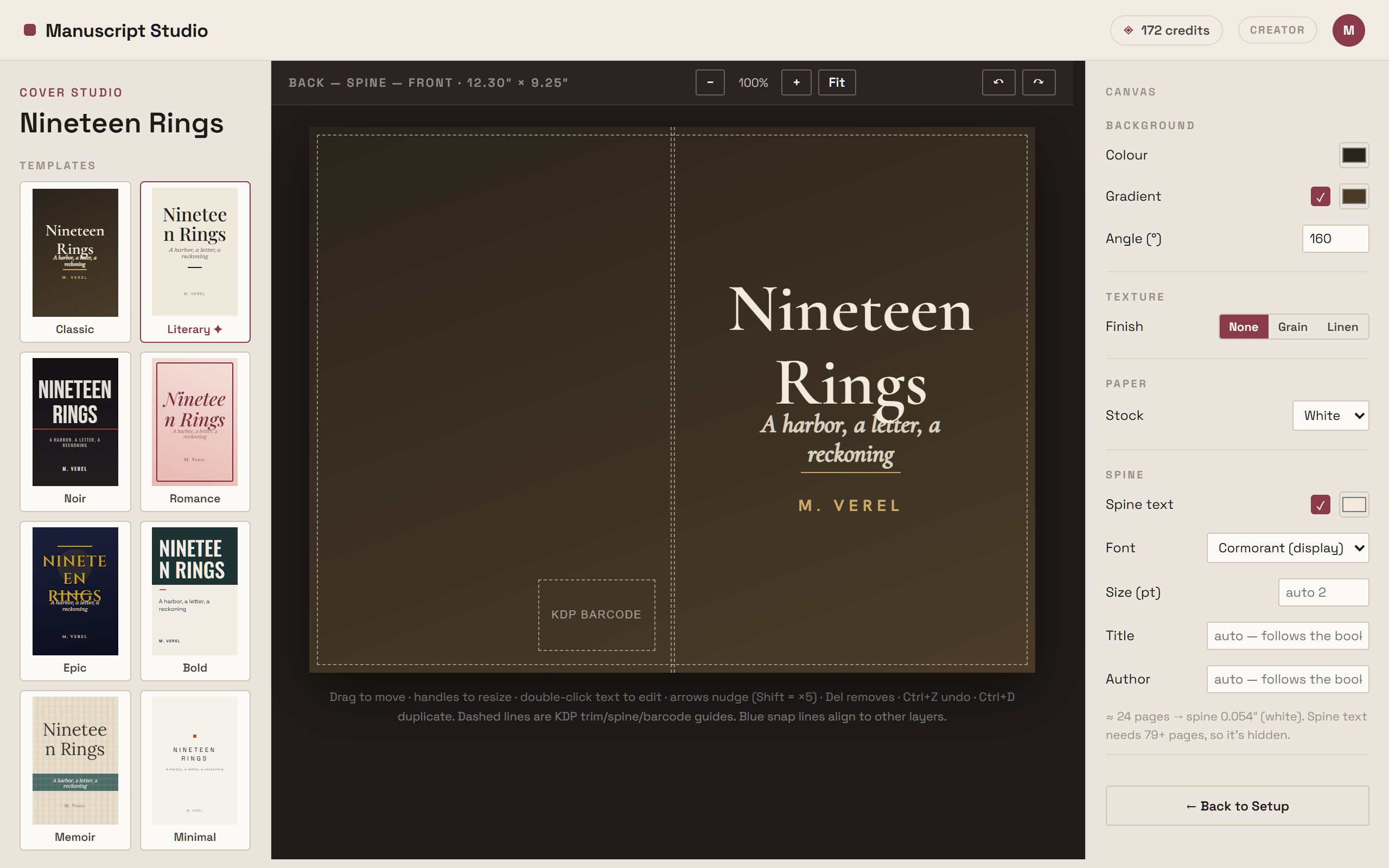Viewport: 1389px width, 868px height.
Task: Open the Spine text colour swatch
Action: tap(1354, 505)
